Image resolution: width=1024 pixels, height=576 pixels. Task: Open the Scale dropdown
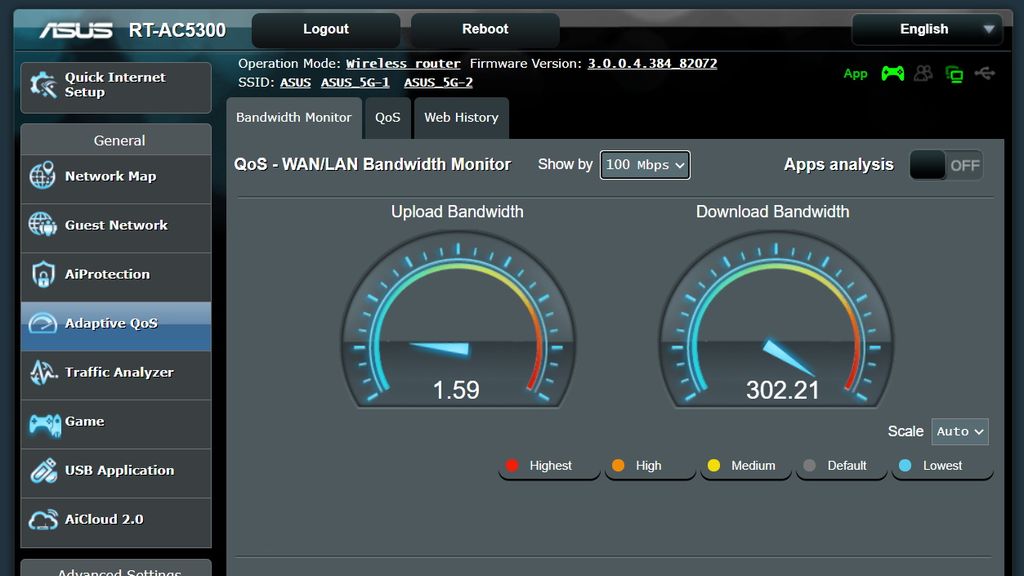tap(958, 431)
